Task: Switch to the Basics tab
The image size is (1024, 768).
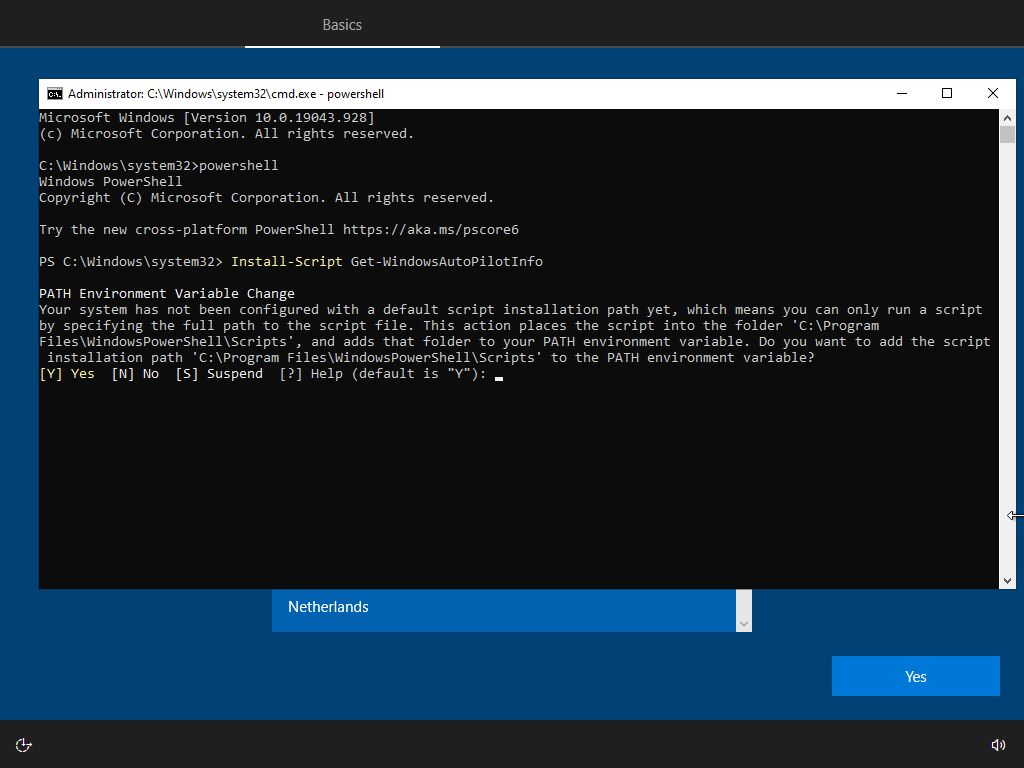Action: click(x=342, y=25)
